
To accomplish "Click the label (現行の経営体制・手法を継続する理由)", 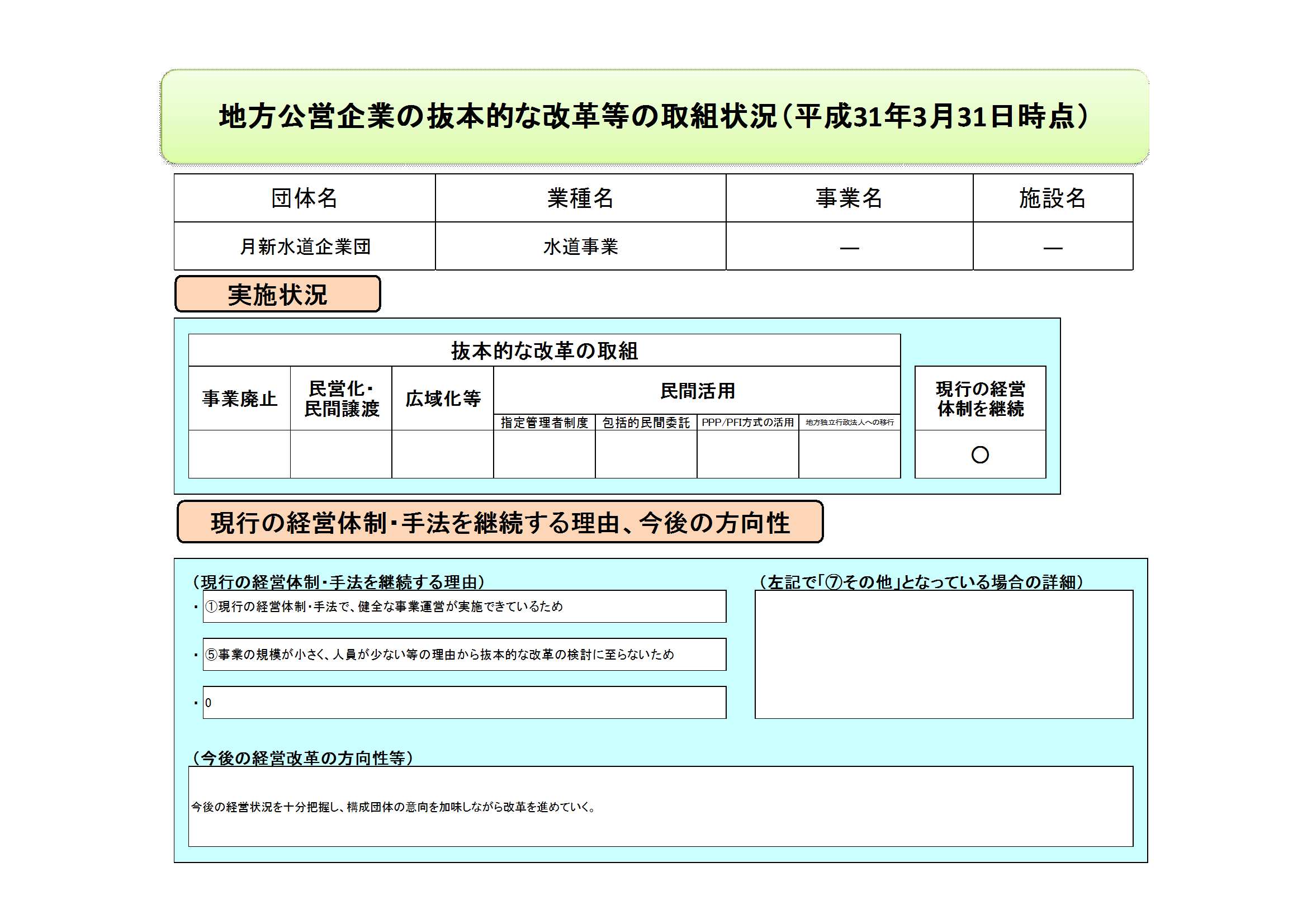I will [339, 582].
